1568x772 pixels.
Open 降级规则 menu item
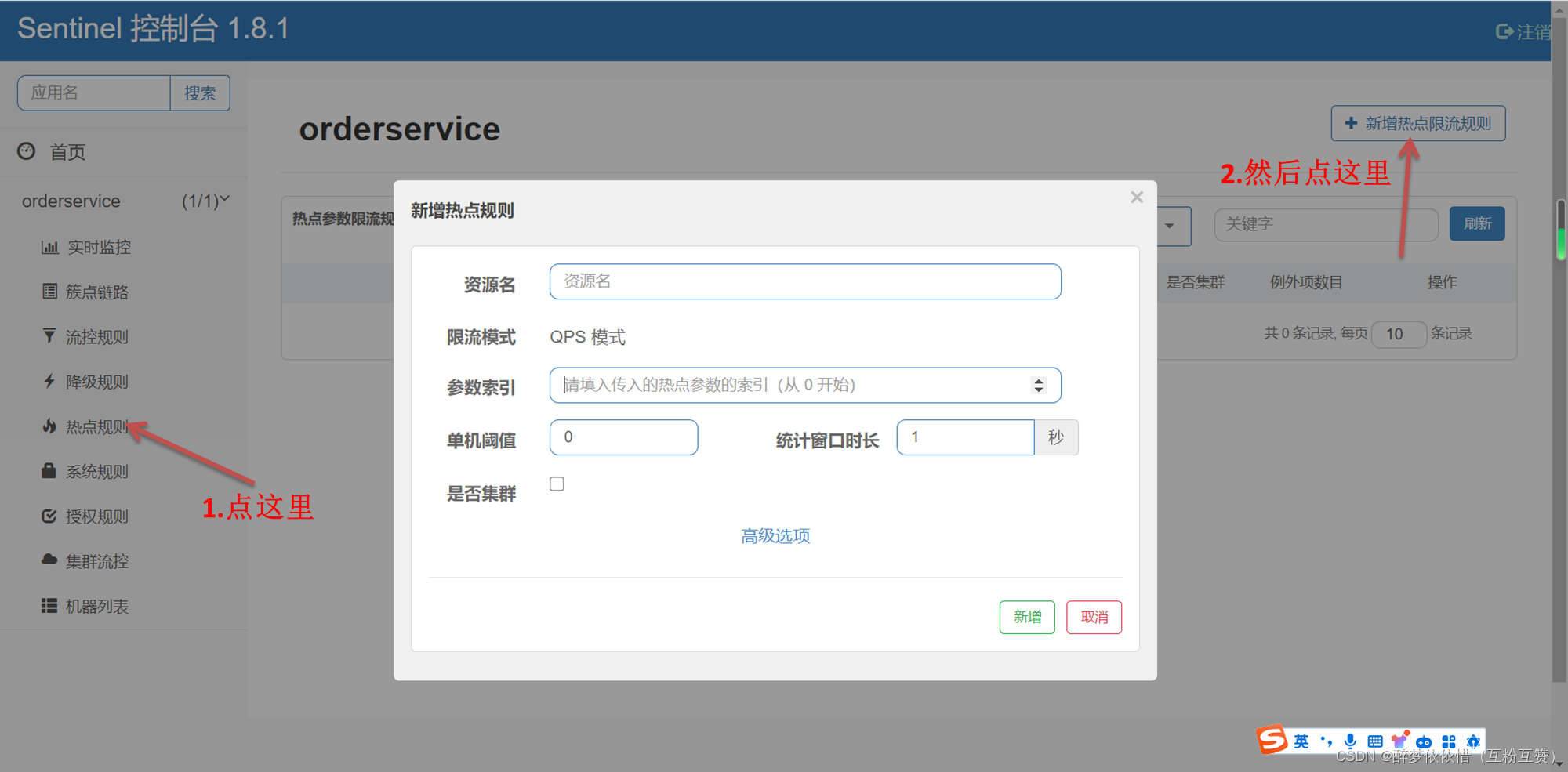tap(97, 382)
